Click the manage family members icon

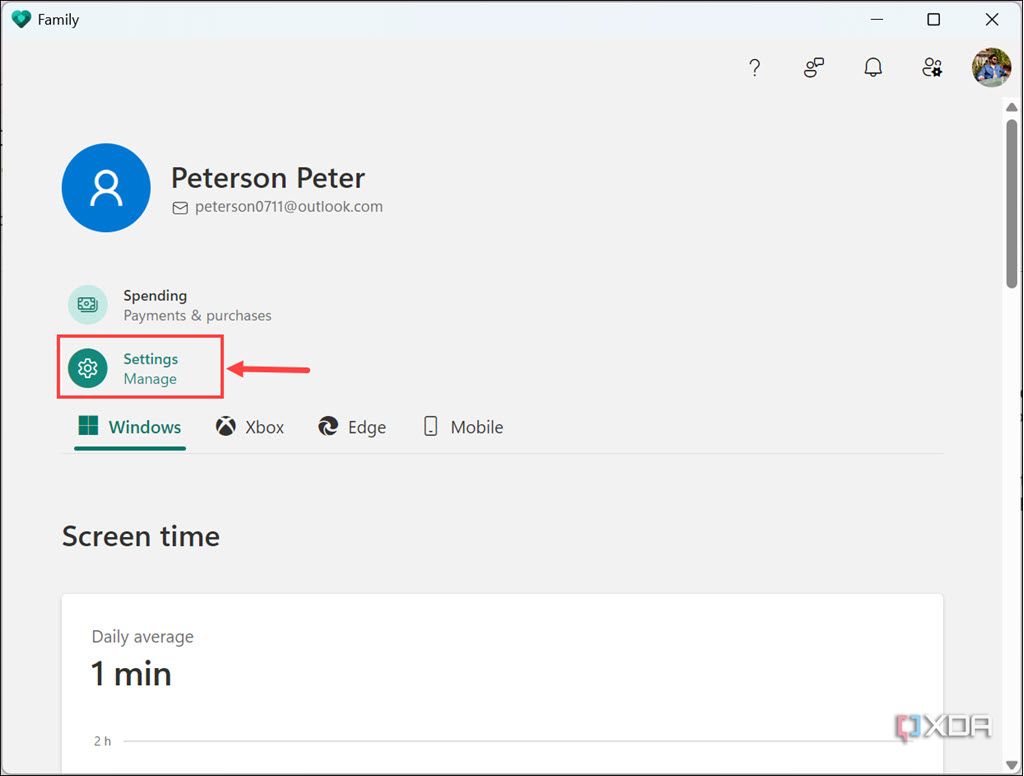click(931, 67)
